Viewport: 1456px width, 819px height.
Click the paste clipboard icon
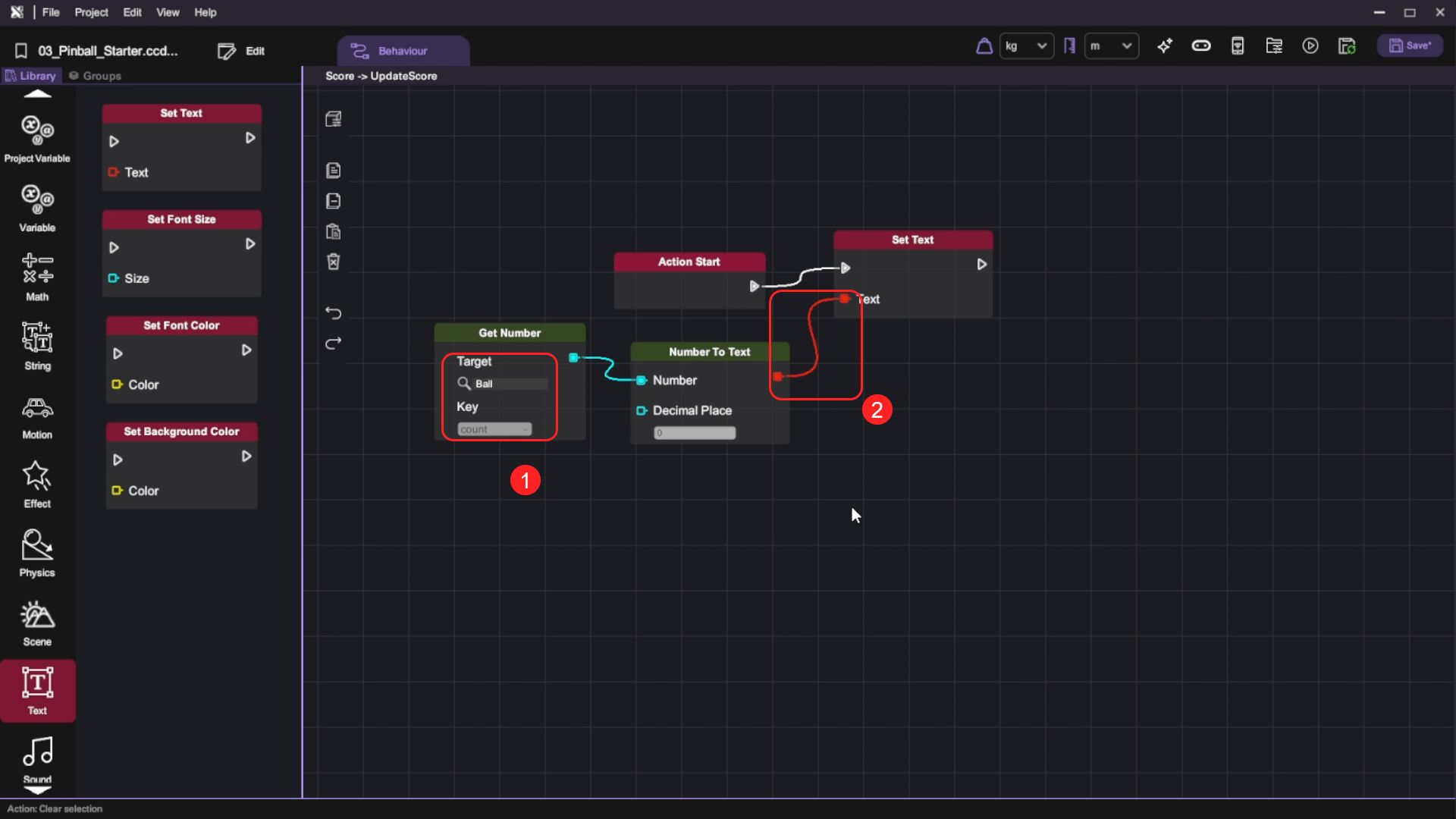point(333,231)
